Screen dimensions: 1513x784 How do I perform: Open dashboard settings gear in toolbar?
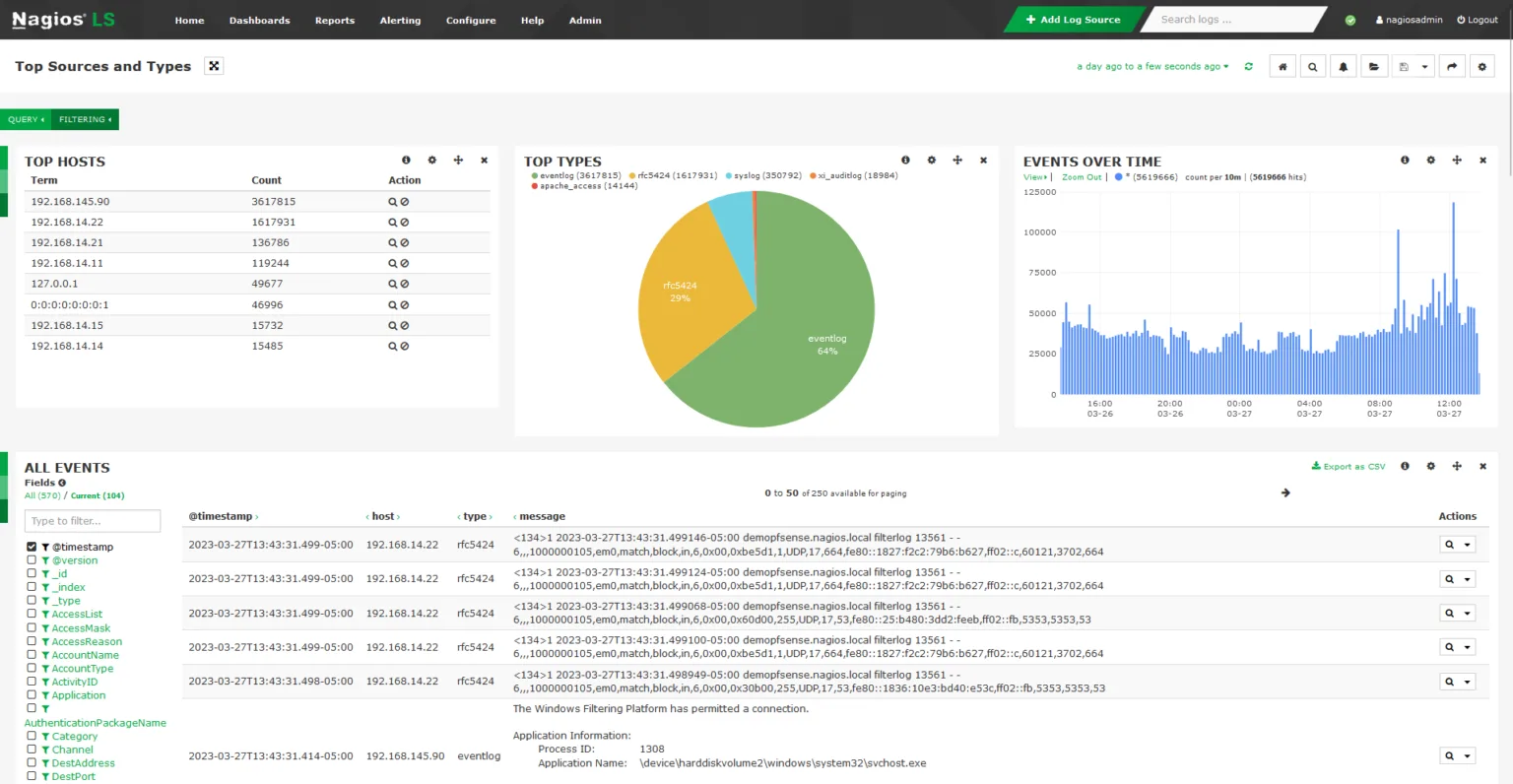tap(1482, 67)
